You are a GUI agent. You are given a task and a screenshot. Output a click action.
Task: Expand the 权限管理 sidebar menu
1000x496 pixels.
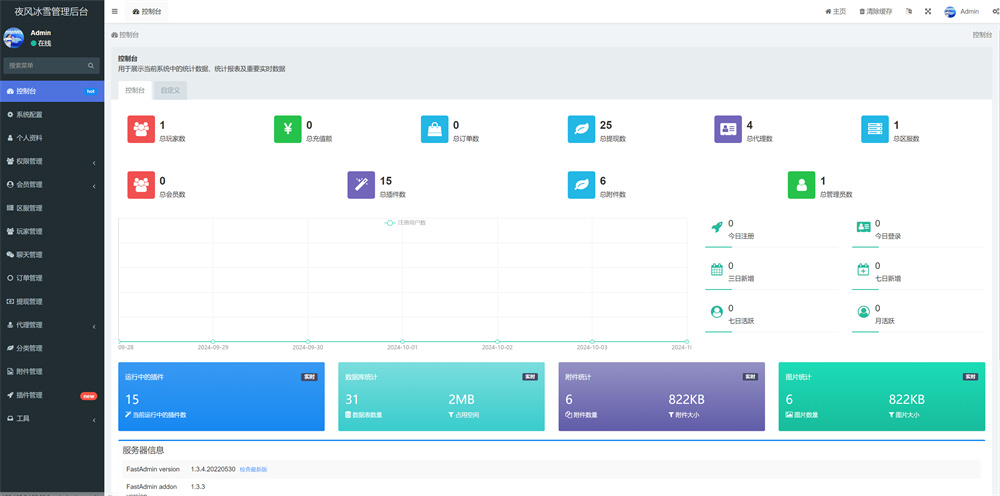tap(52, 161)
